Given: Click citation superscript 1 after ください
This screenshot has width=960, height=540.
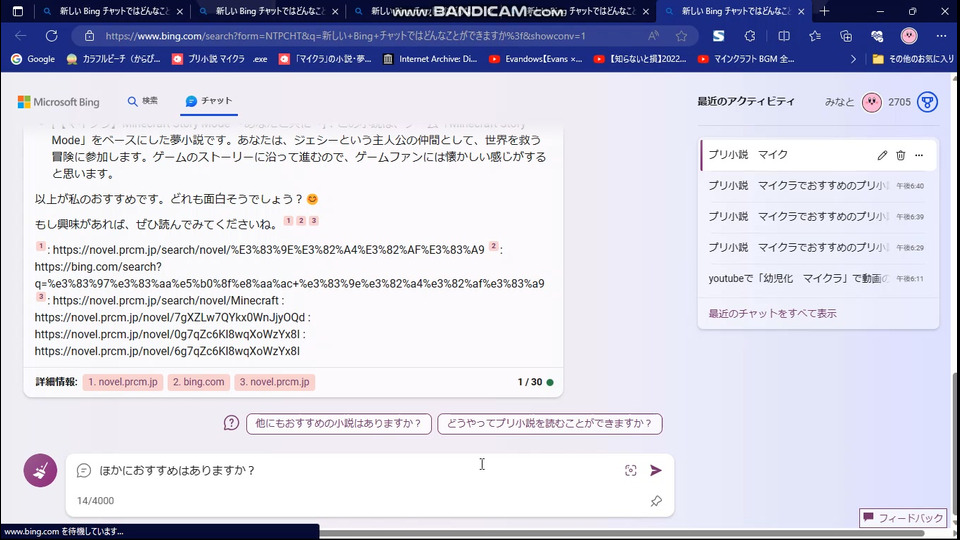Looking at the screenshot, I should [x=288, y=220].
